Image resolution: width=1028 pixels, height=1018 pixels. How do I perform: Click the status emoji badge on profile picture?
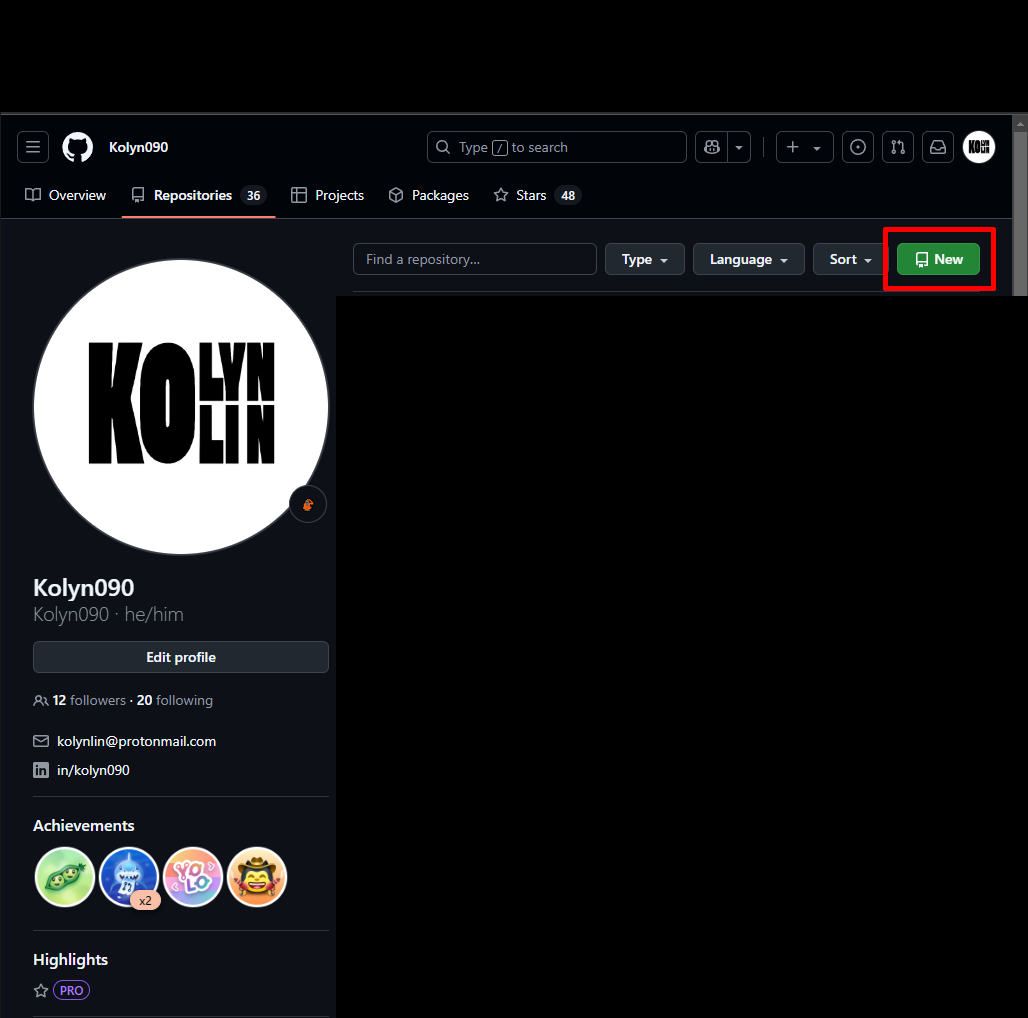(308, 504)
